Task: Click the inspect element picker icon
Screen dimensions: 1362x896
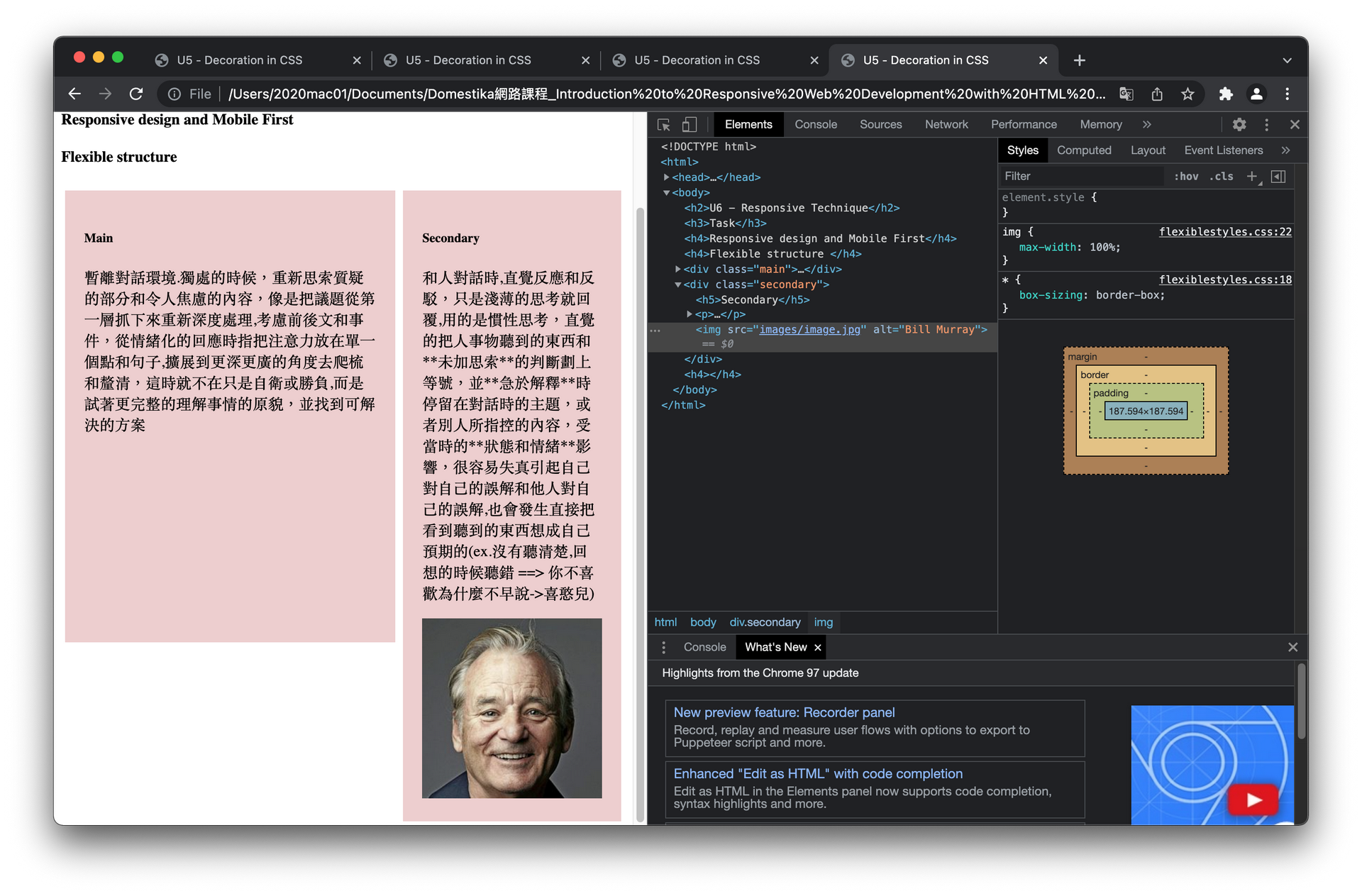Action: point(664,125)
